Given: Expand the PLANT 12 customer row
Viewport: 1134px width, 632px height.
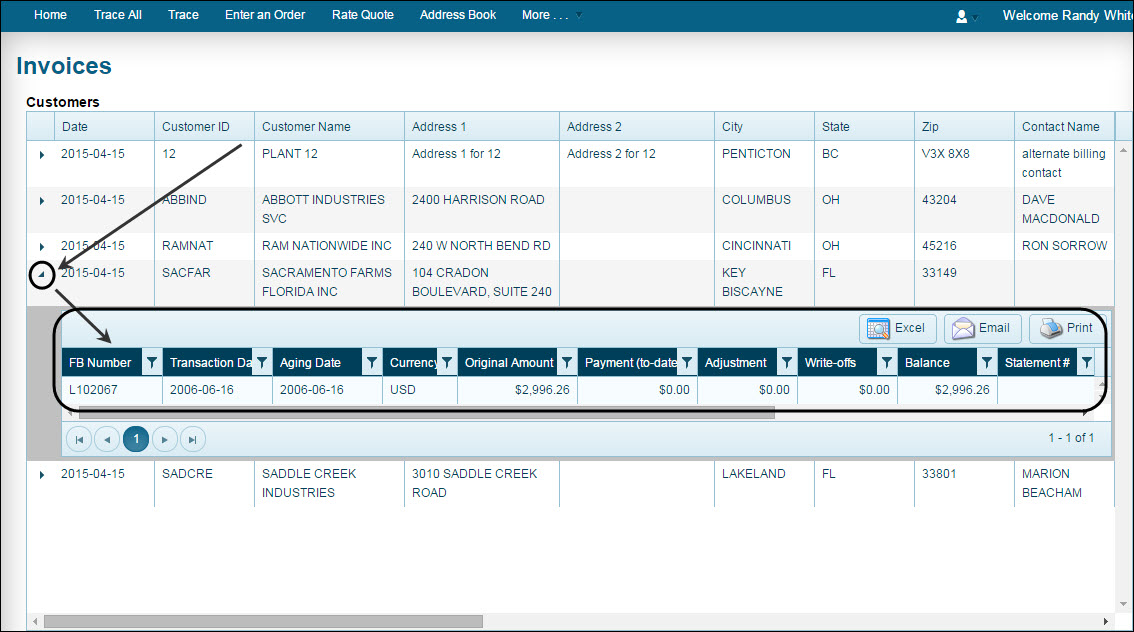Looking at the screenshot, I should pos(41,155).
